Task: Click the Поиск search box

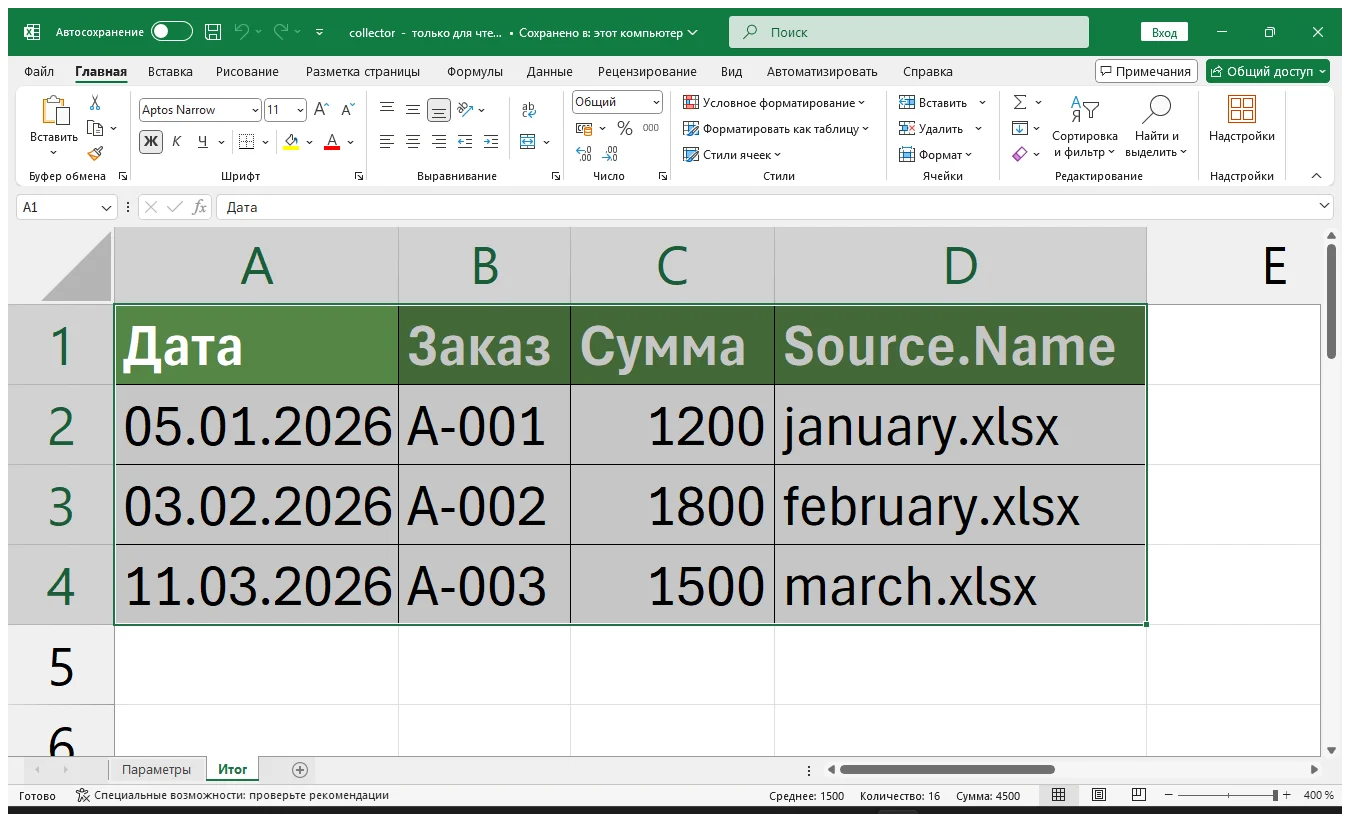Action: coord(909,32)
